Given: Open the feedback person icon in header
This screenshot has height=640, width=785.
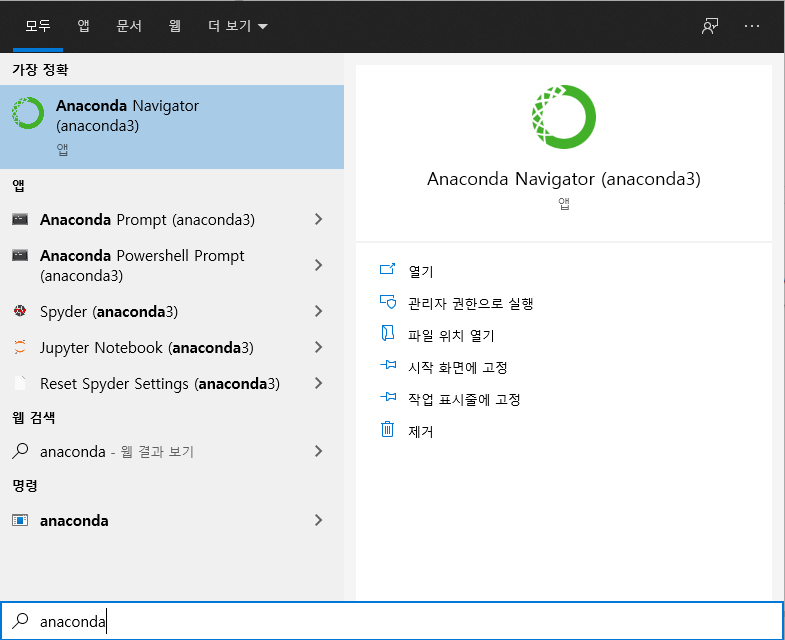Looking at the screenshot, I should click(x=710, y=26).
